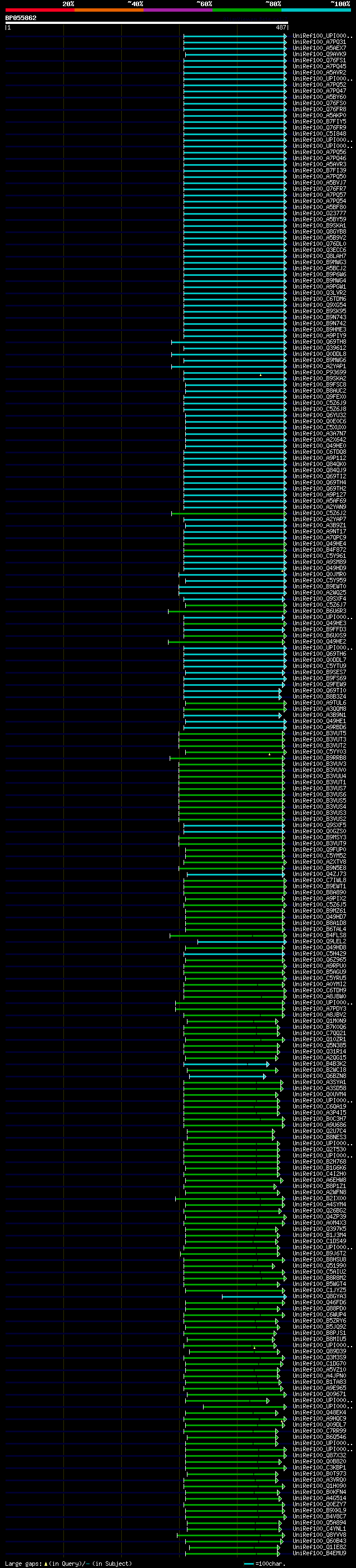
Task: Open hit UniRef100_B7FI39
Action: click(319, 171)
